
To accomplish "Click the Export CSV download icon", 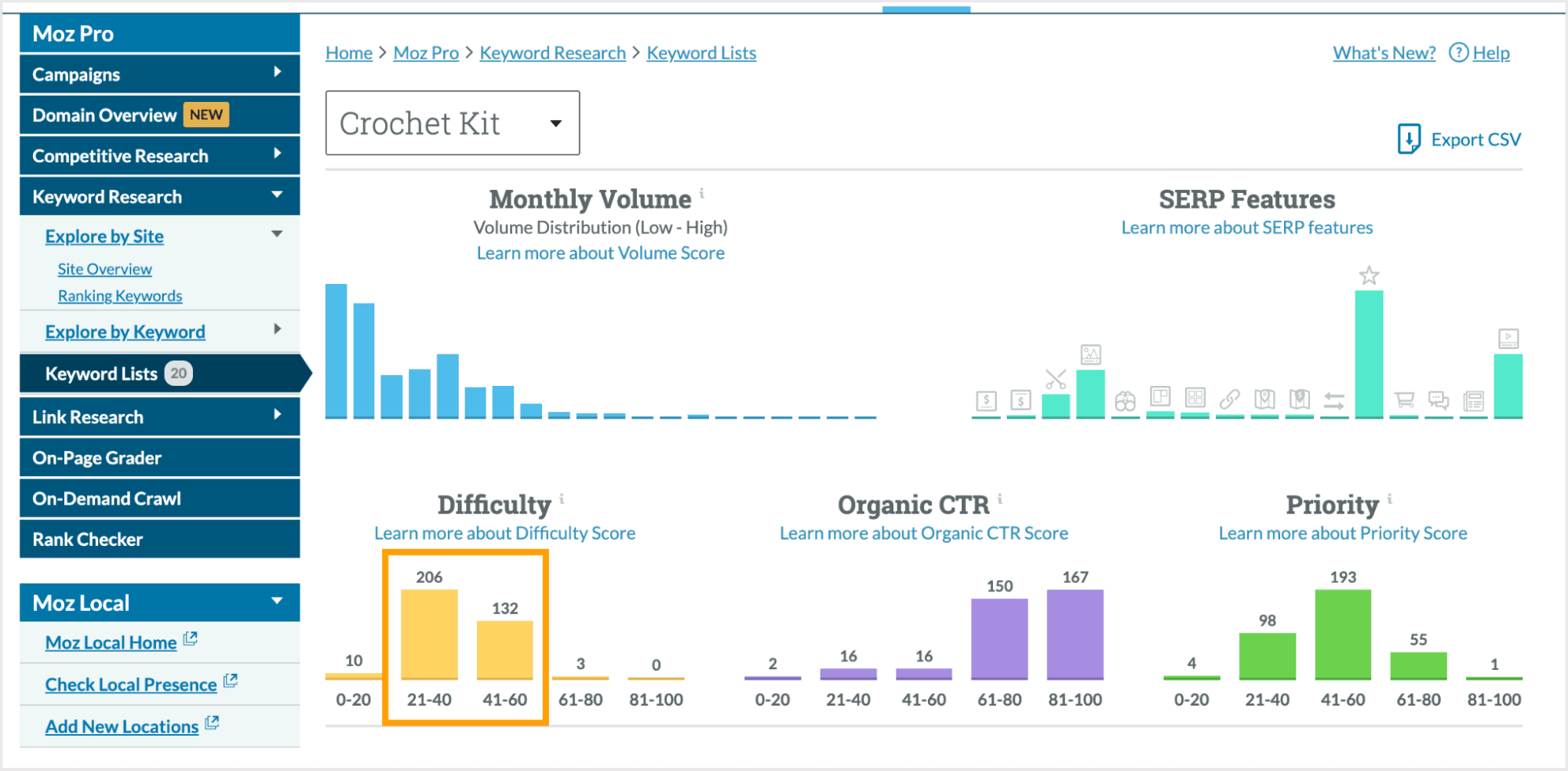I will [x=1409, y=139].
